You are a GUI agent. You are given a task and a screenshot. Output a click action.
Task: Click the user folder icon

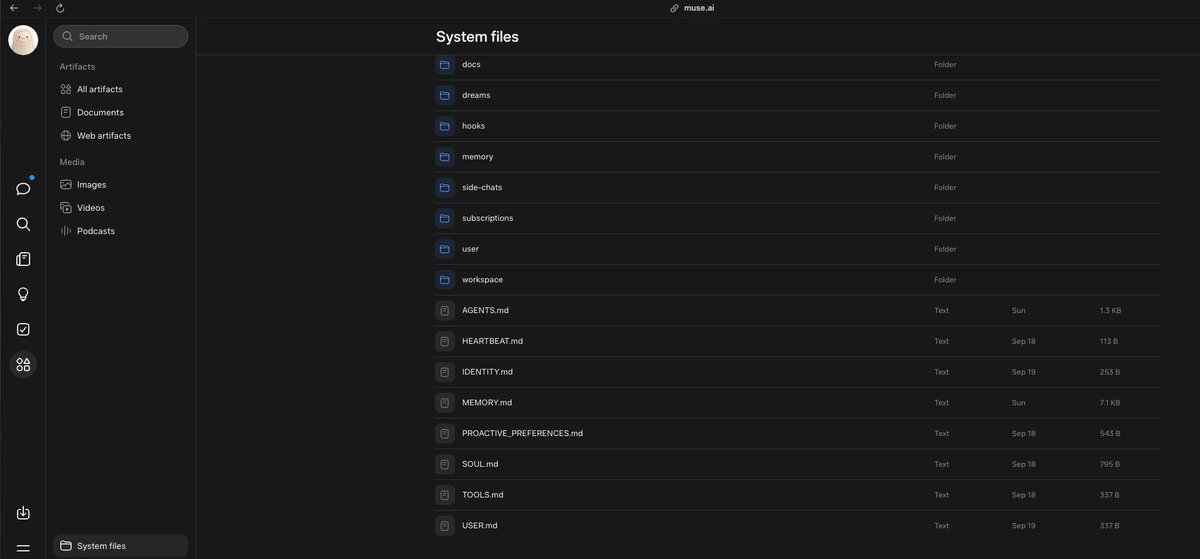[445, 249]
